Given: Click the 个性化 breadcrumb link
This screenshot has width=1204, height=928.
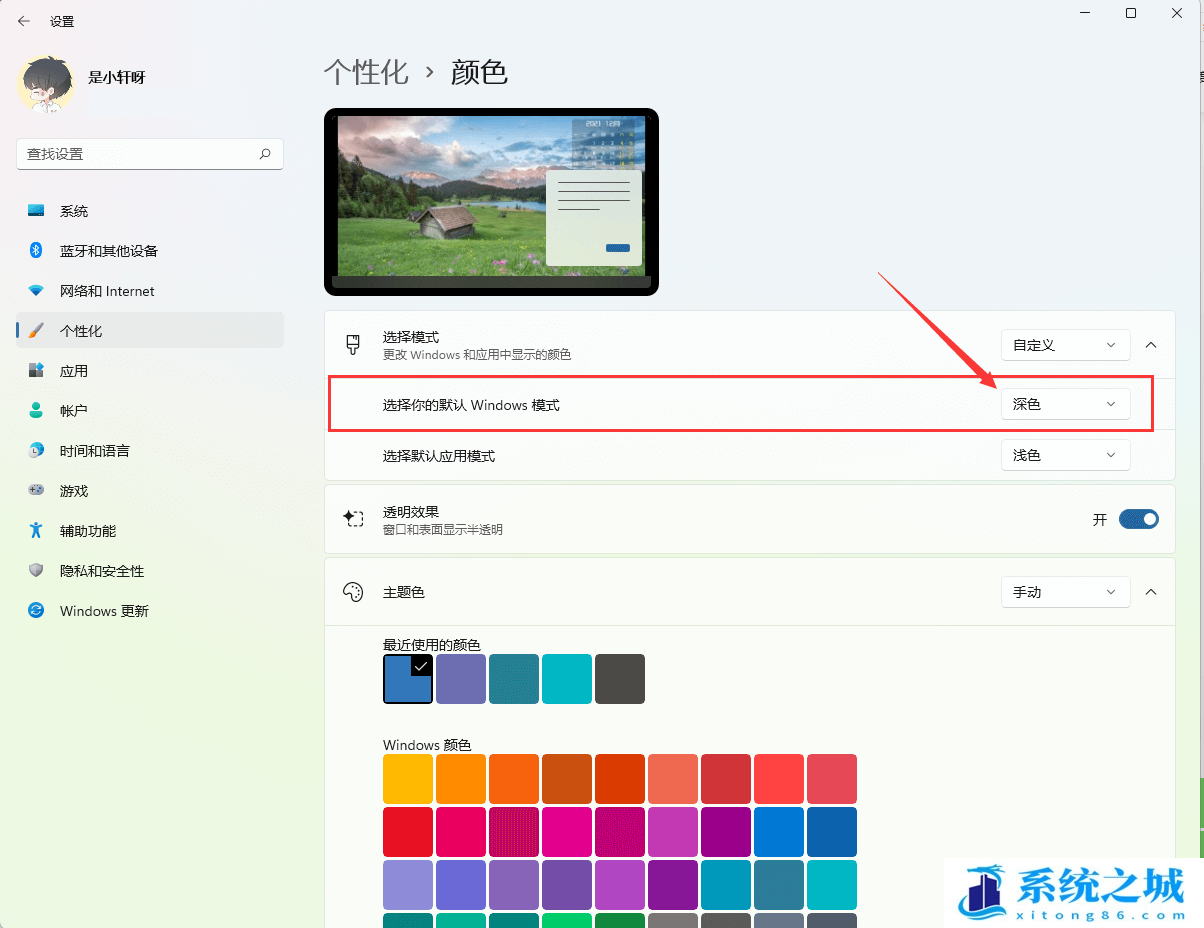Looking at the screenshot, I should [366, 72].
